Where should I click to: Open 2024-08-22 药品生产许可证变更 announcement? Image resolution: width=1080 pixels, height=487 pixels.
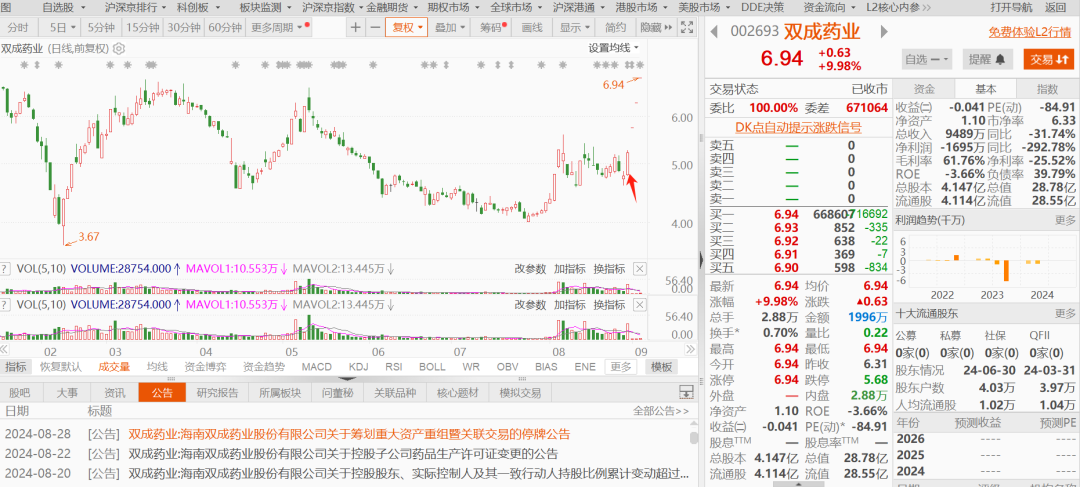343,455
